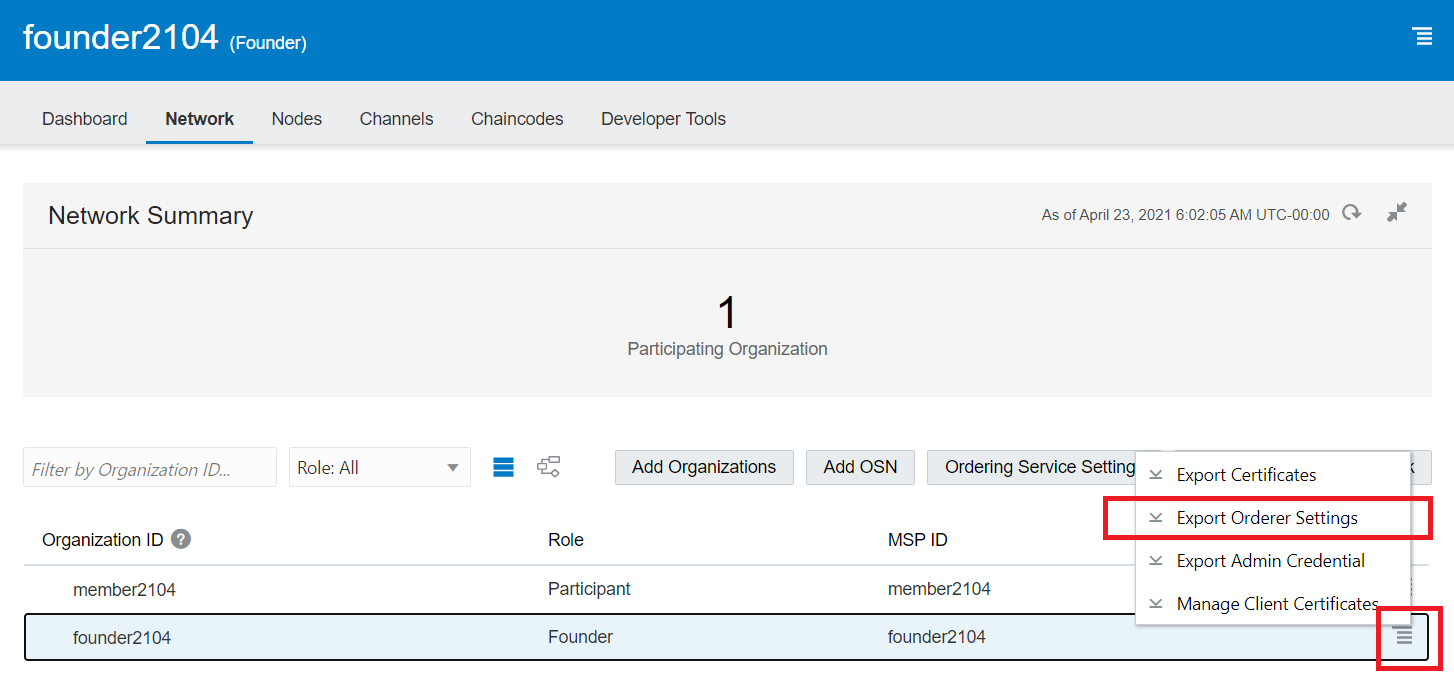Click the Add Organizations button
The image size is (1454, 690).
pyautogui.click(x=704, y=466)
